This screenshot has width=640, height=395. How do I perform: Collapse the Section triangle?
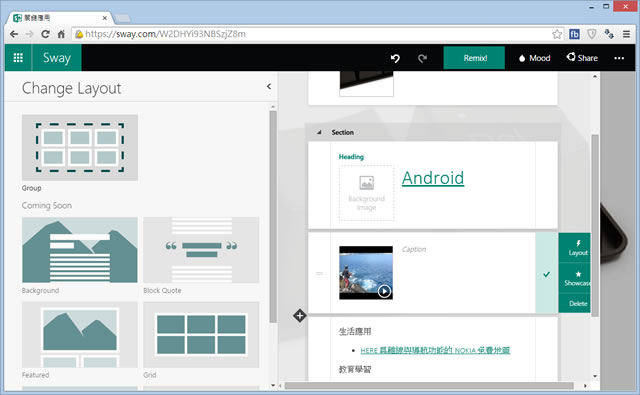click(319, 132)
